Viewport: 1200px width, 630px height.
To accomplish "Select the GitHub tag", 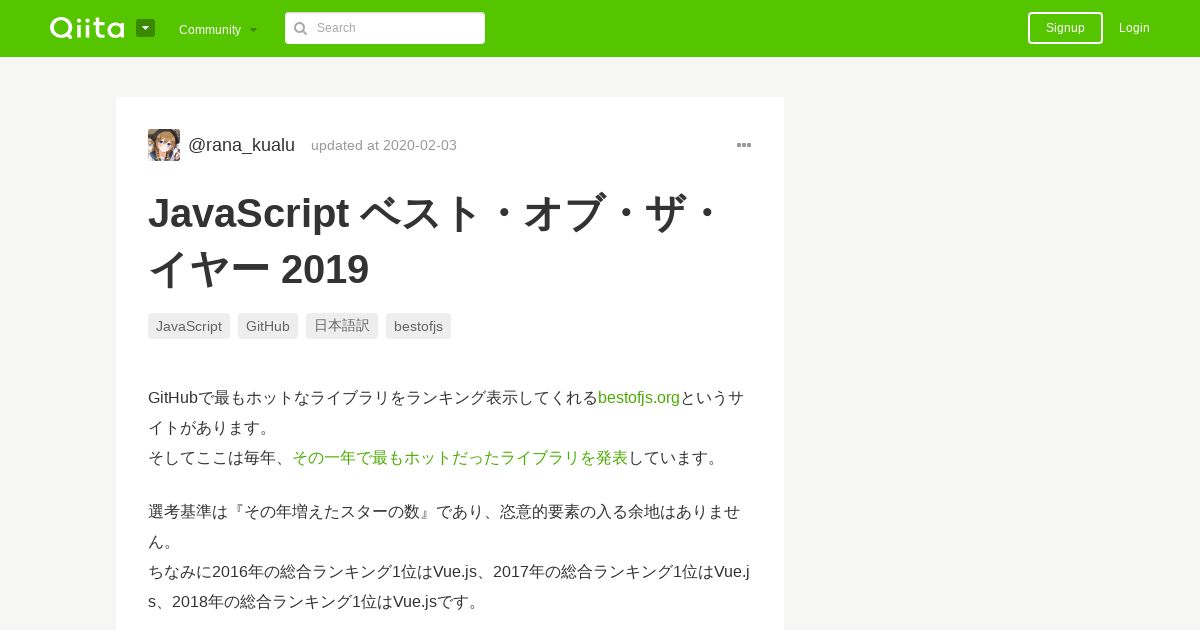I will 268,326.
